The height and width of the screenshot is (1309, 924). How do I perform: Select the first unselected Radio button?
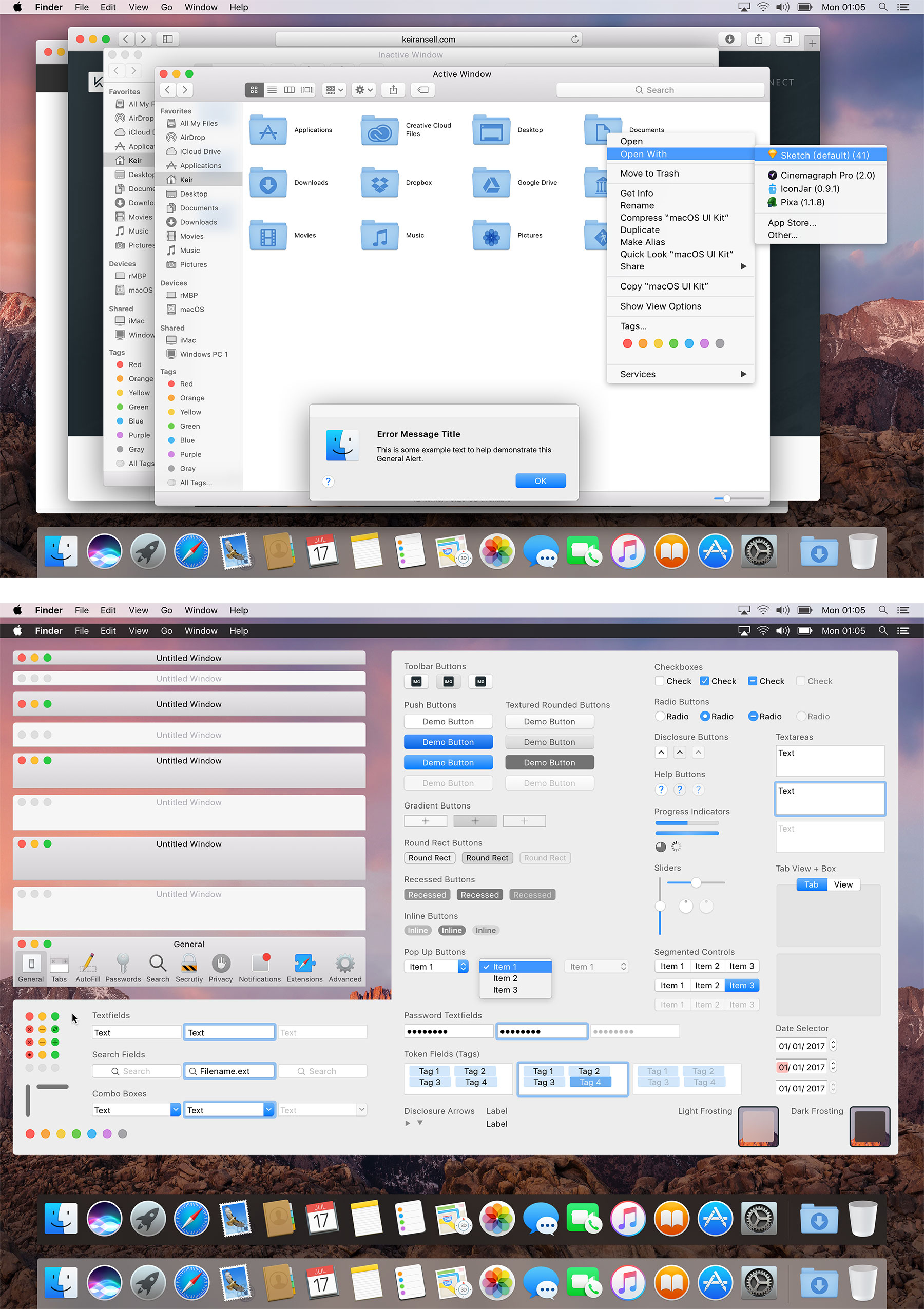tap(660, 716)
